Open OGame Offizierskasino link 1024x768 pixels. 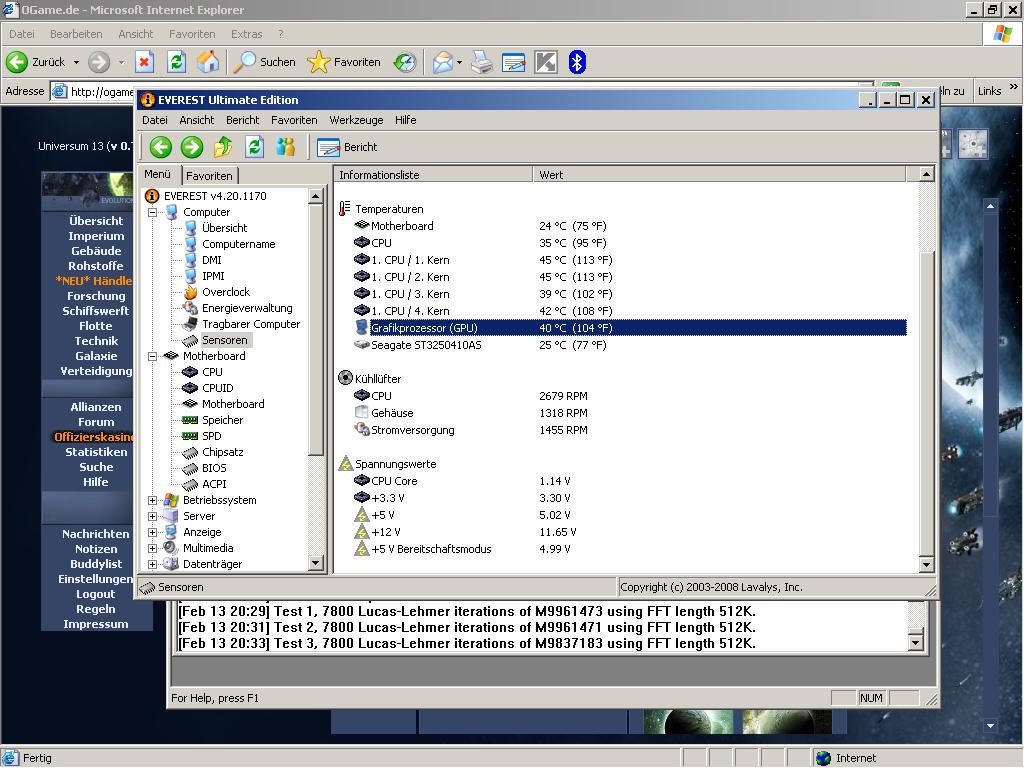(x=93, y=437)
